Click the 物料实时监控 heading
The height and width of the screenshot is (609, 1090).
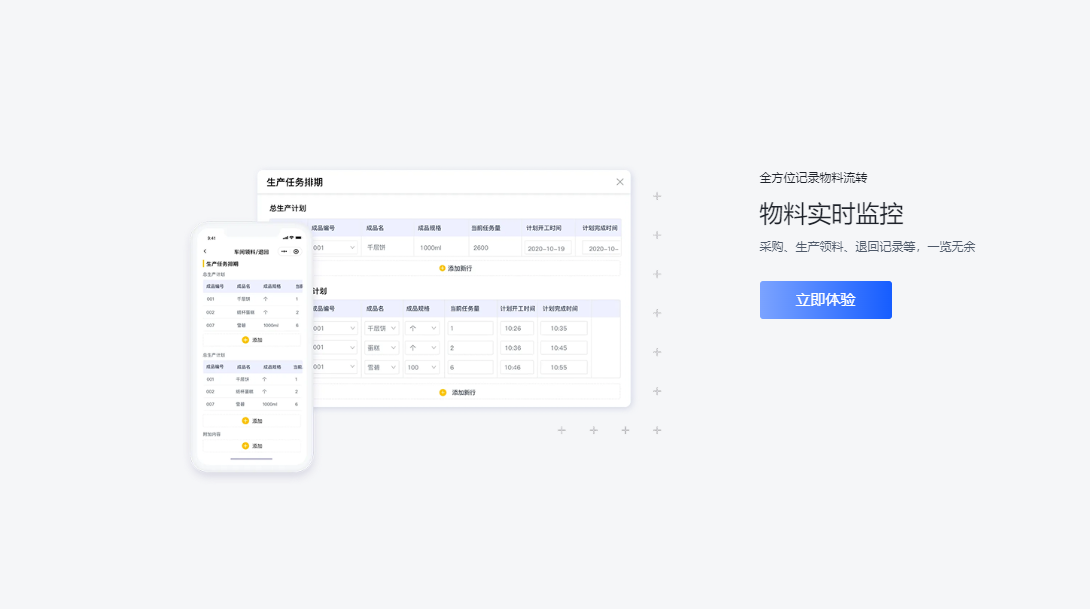click(x=831, y=213)
